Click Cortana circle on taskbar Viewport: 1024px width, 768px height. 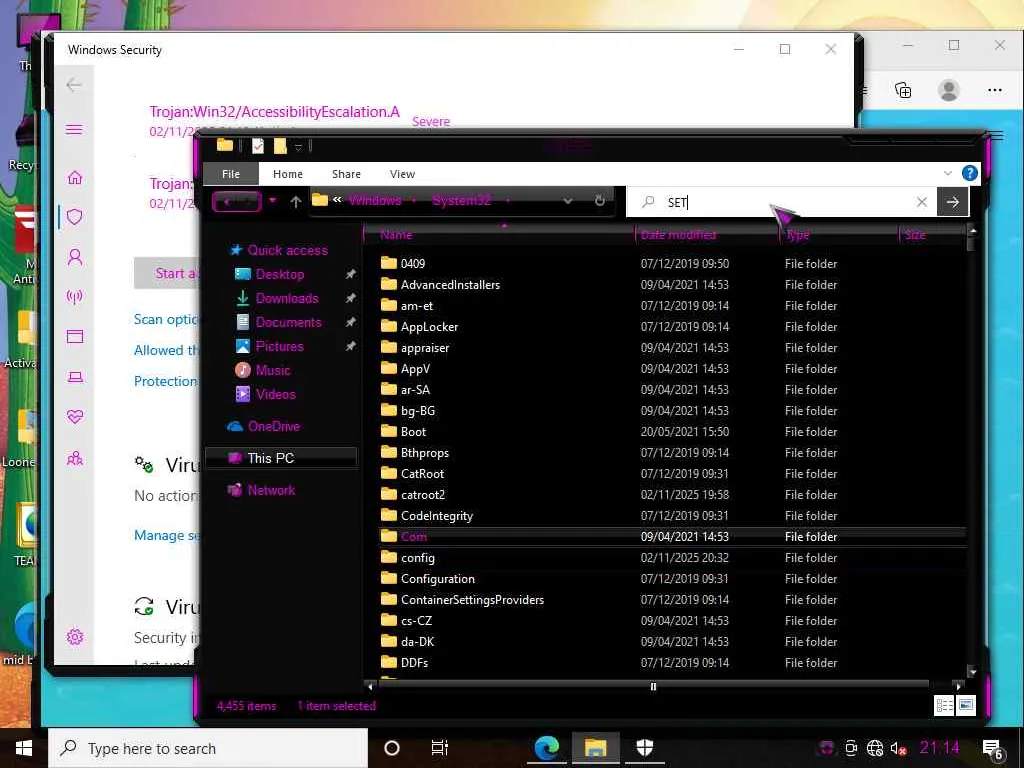(392, 748)
